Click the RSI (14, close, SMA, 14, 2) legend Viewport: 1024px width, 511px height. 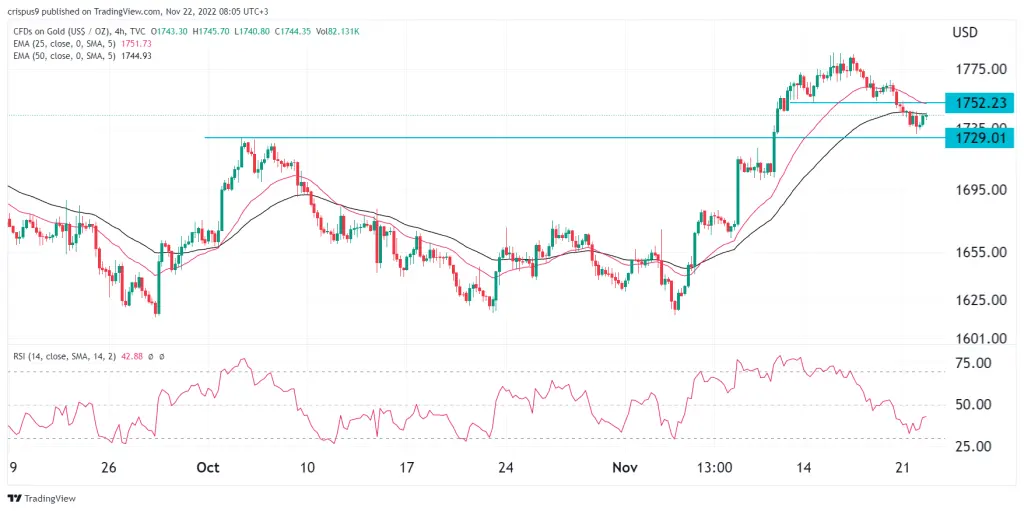[x=66, y=356]
